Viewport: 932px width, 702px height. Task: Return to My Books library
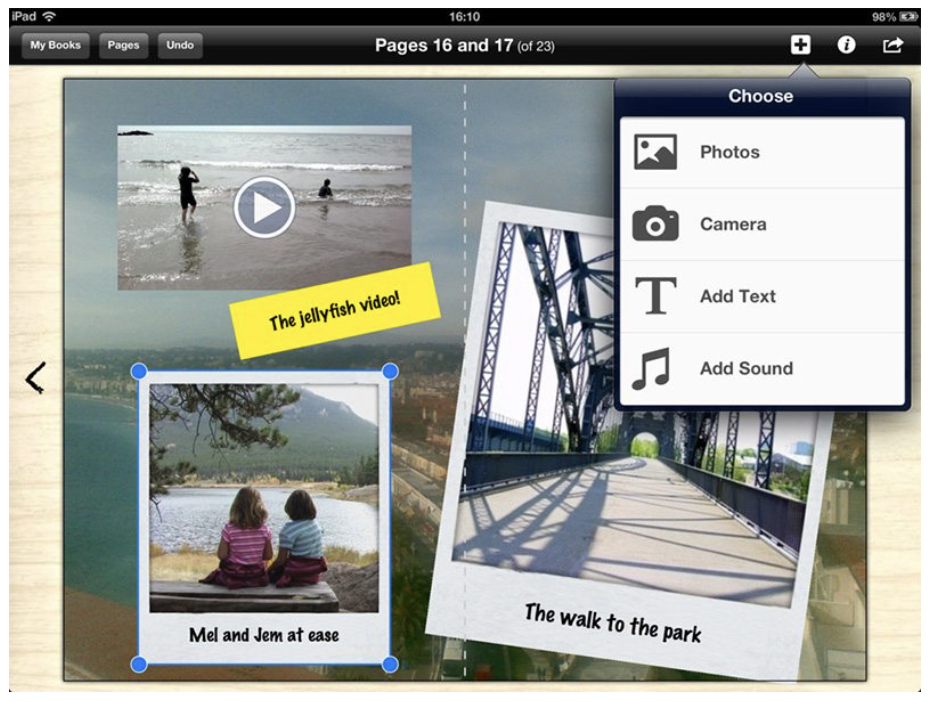tap(55, 44)
